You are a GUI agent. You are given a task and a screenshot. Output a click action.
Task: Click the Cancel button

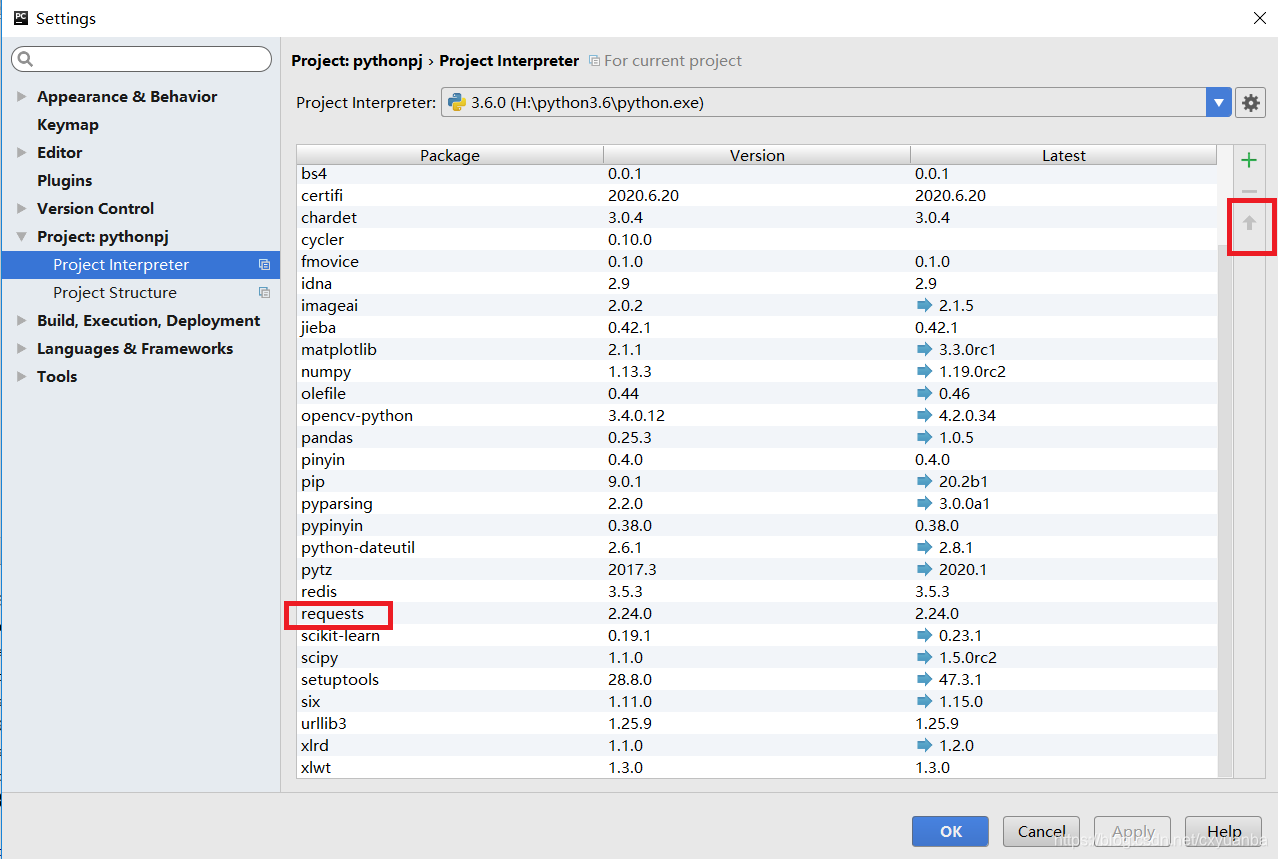point(1041,831)
